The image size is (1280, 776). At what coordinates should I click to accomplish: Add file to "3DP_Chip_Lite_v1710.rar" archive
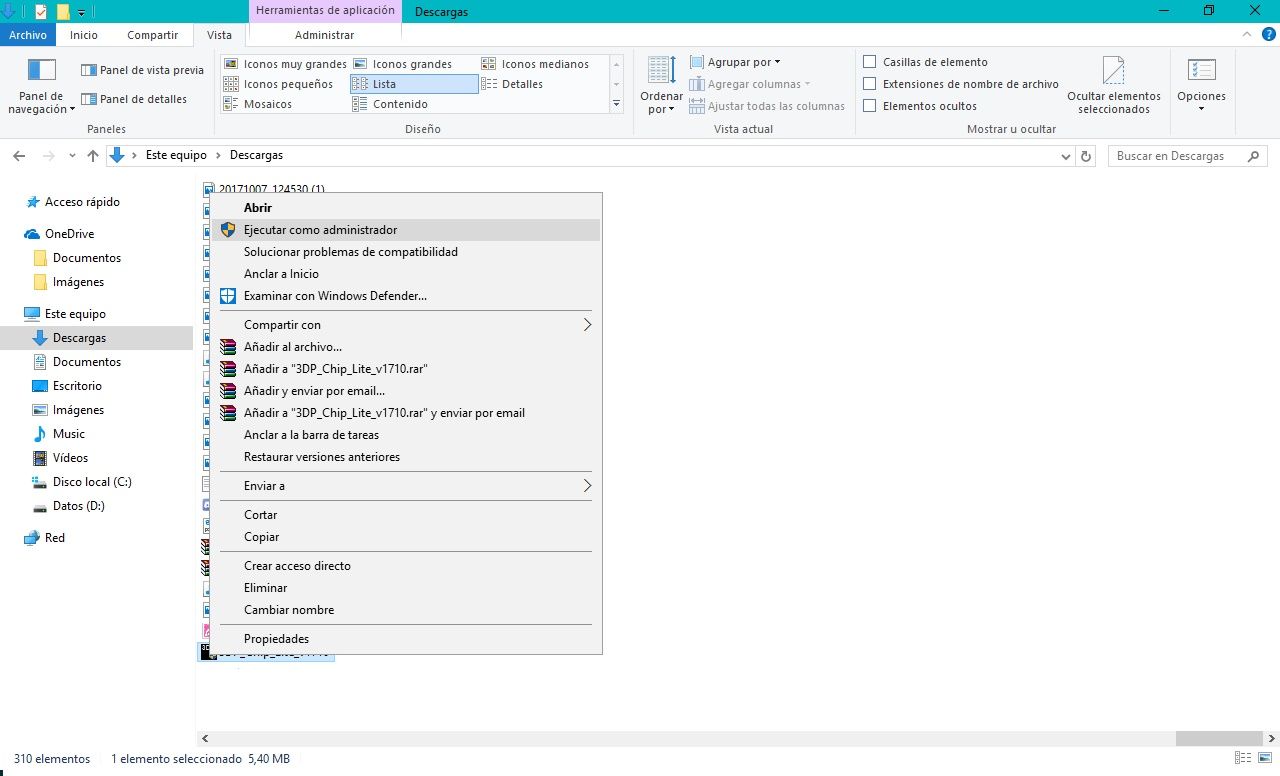tap(406, 369)
